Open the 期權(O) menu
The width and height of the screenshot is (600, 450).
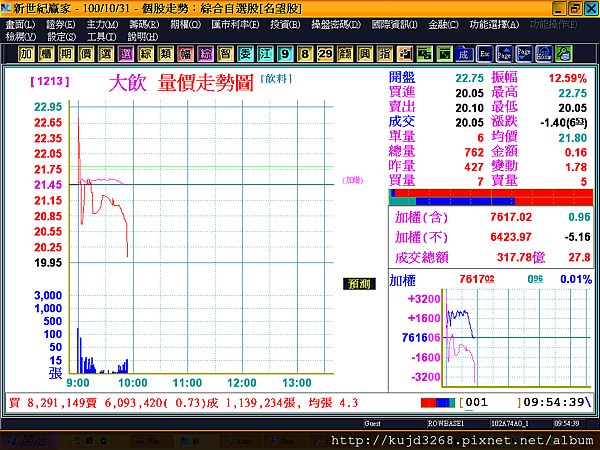coord(185,24)
